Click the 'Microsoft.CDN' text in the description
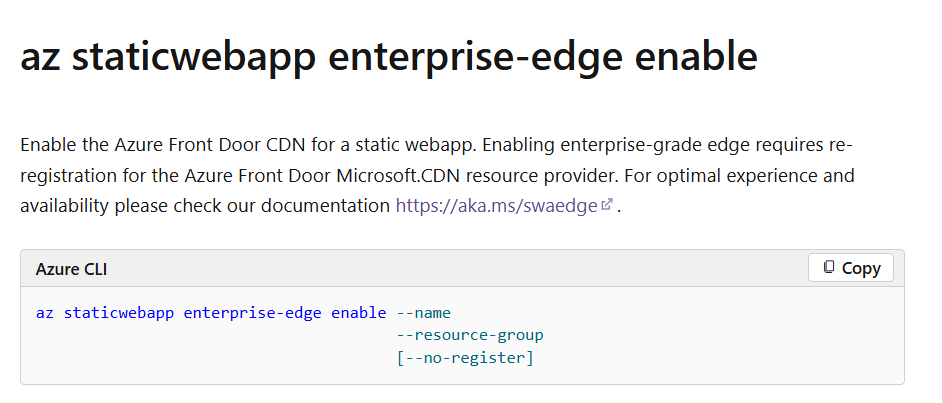 tap(398, 176)
